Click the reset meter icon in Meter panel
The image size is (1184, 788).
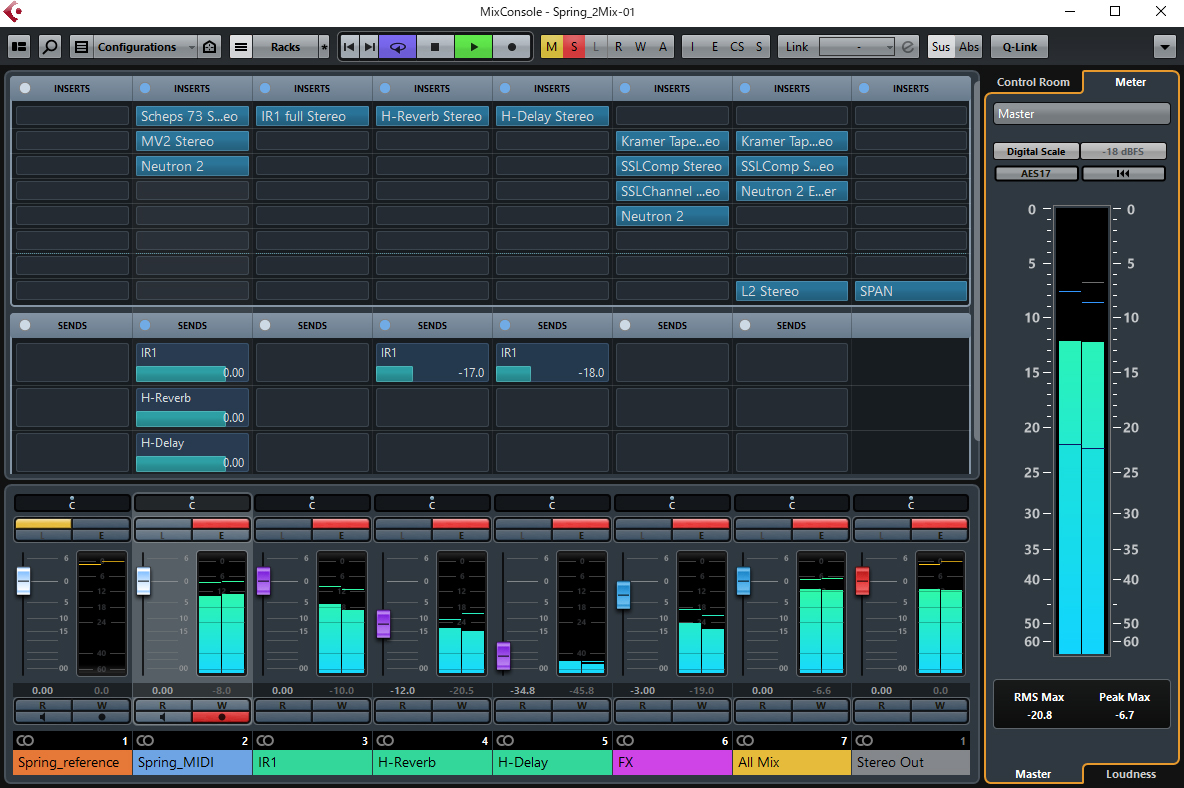point(1124,174)
